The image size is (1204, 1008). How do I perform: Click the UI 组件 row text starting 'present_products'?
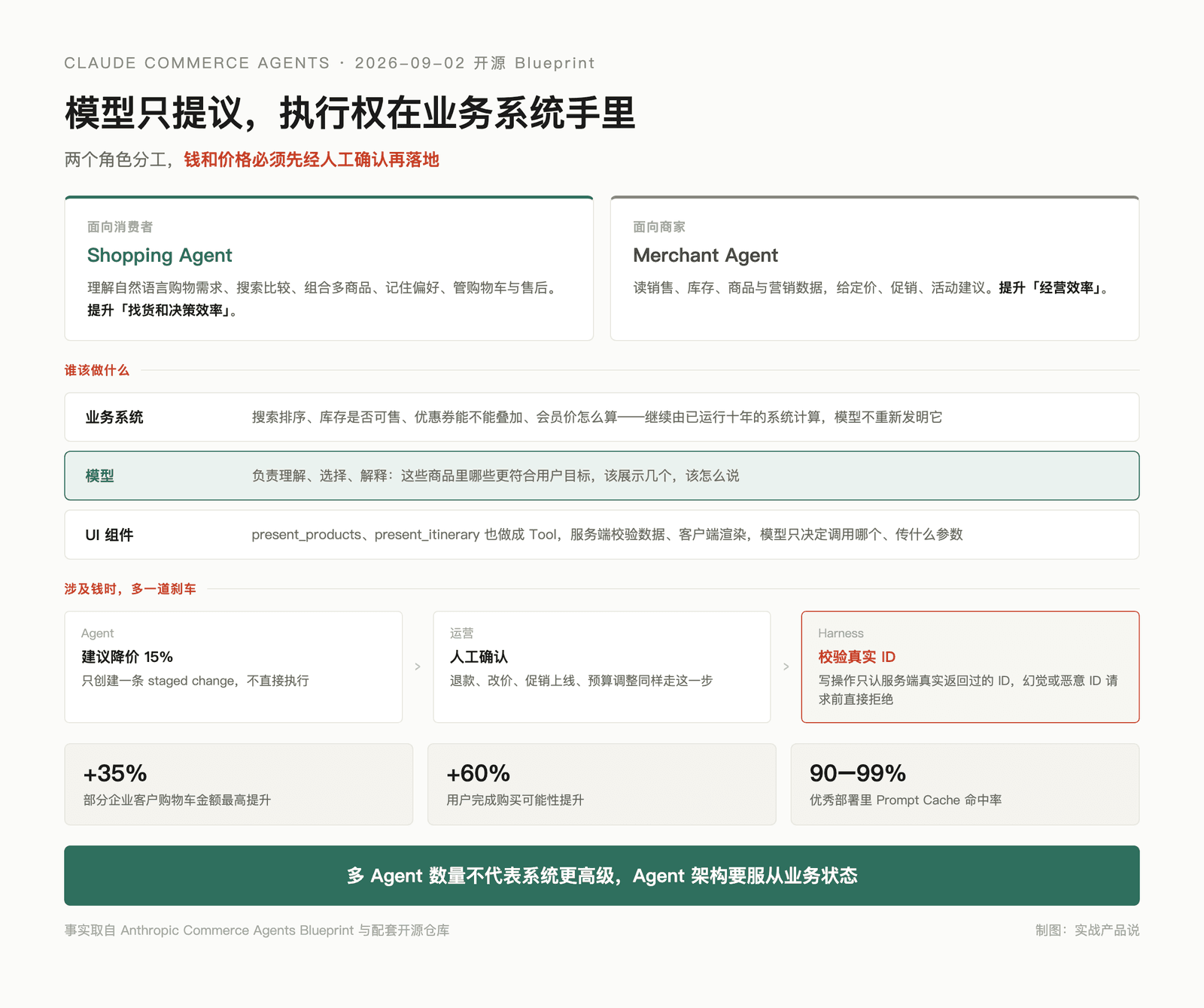pyautogui.click(x=607, y=535)
